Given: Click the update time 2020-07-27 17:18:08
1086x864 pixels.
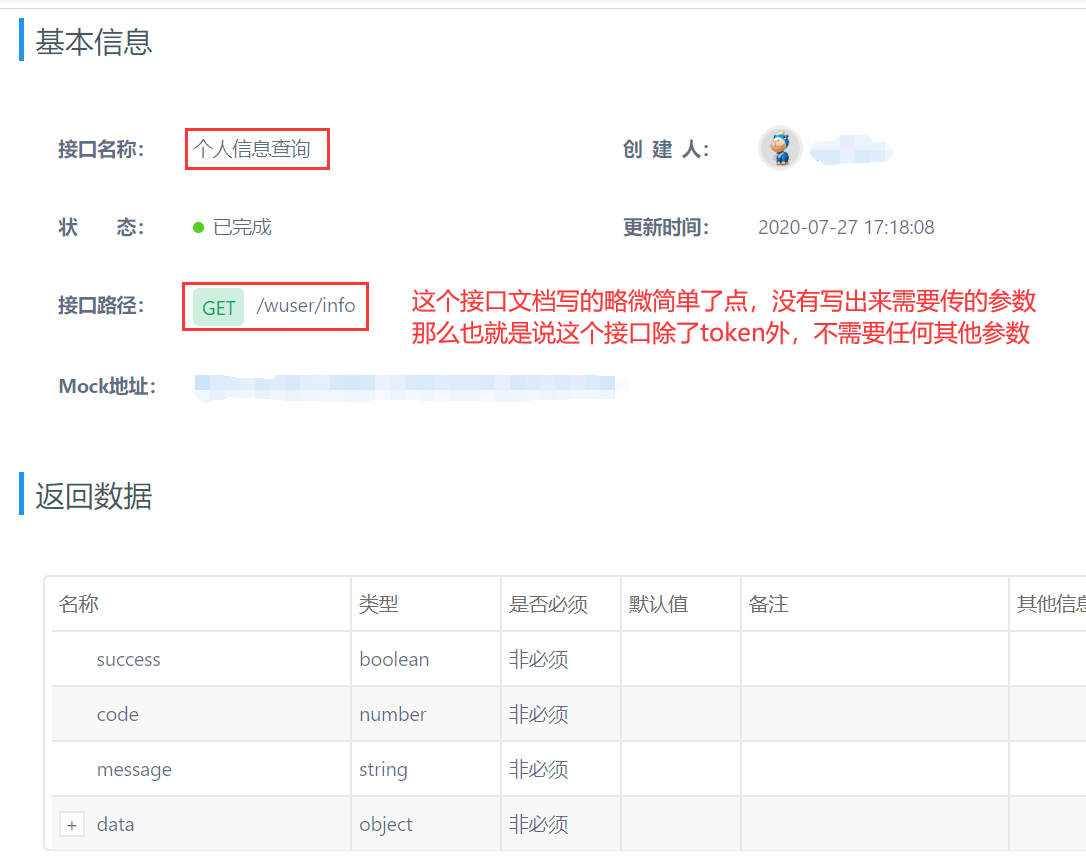Looking at the screenshot, I should pyautogui.click(x=846, y=227).
